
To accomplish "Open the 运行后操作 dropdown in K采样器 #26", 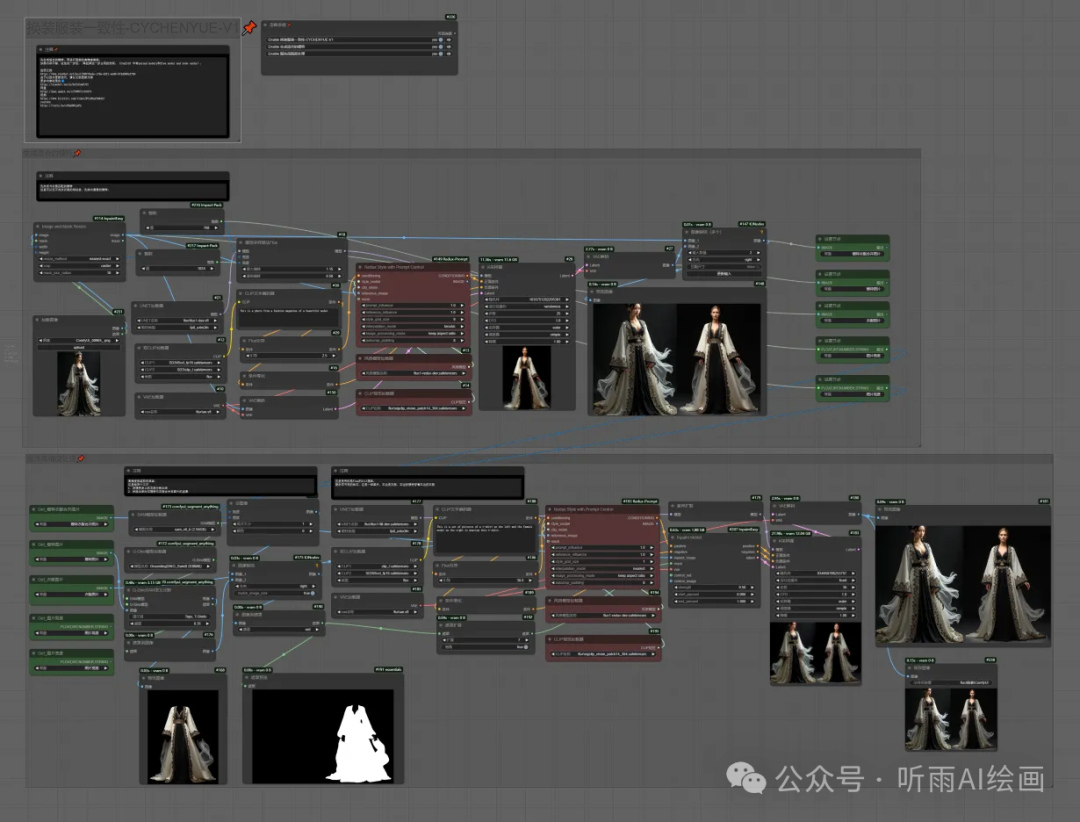I will (527, 306).
